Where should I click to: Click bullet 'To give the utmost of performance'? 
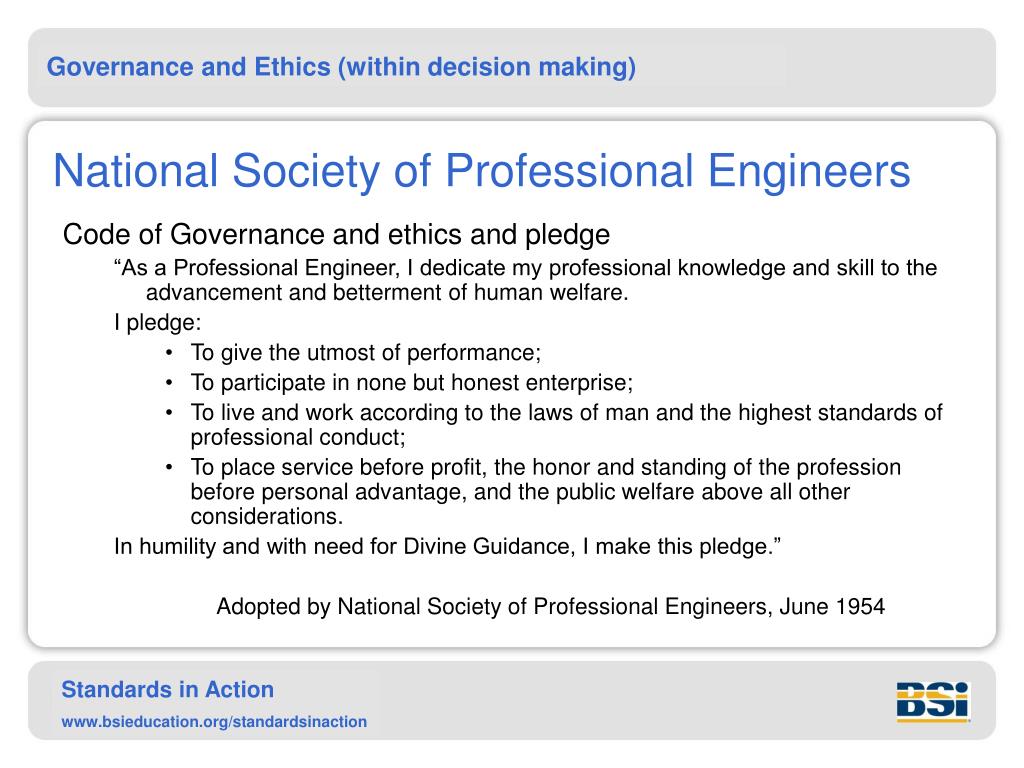366,353
